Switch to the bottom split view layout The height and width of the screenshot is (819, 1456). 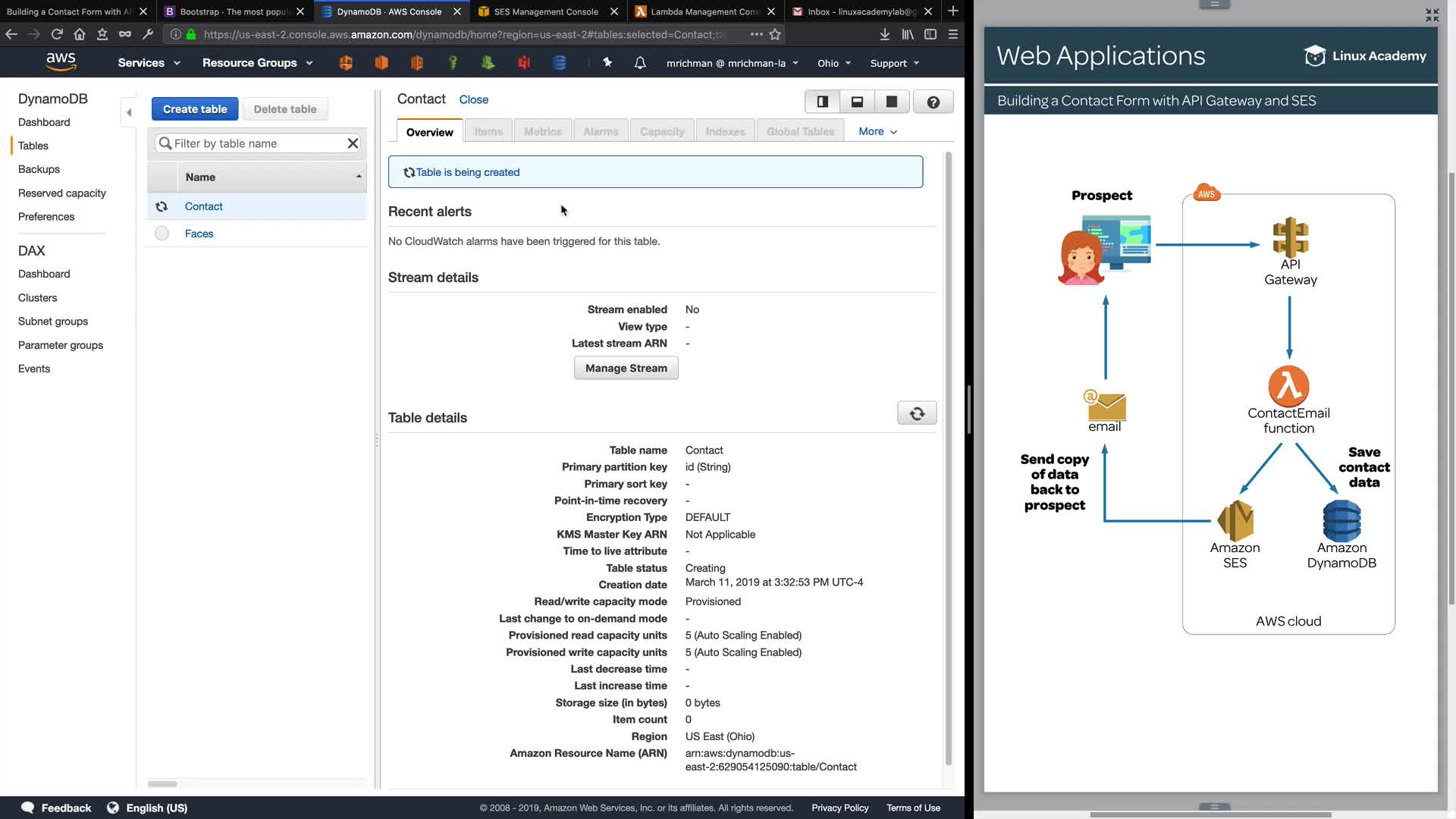coord(857,102)
